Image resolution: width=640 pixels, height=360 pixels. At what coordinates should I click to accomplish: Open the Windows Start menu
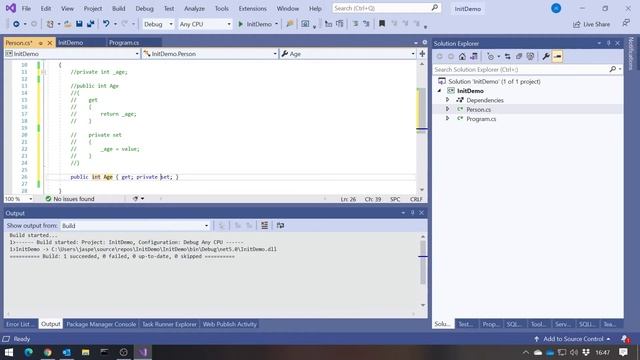click(x=9, y=352)
